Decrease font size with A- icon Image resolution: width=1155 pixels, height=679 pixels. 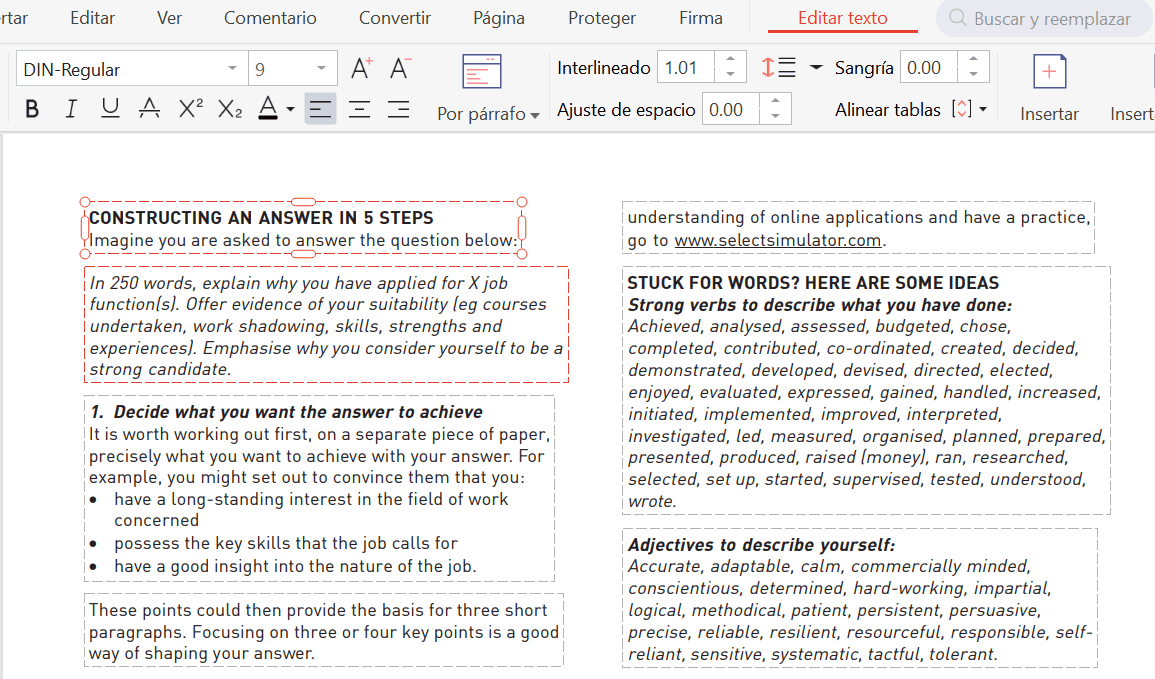point(400,69)
